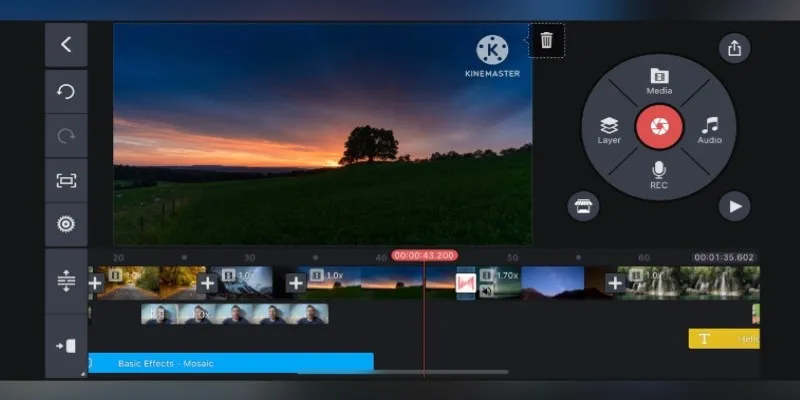Select the autumn road clip
The image size is (800, 400).
coord(151,283)
